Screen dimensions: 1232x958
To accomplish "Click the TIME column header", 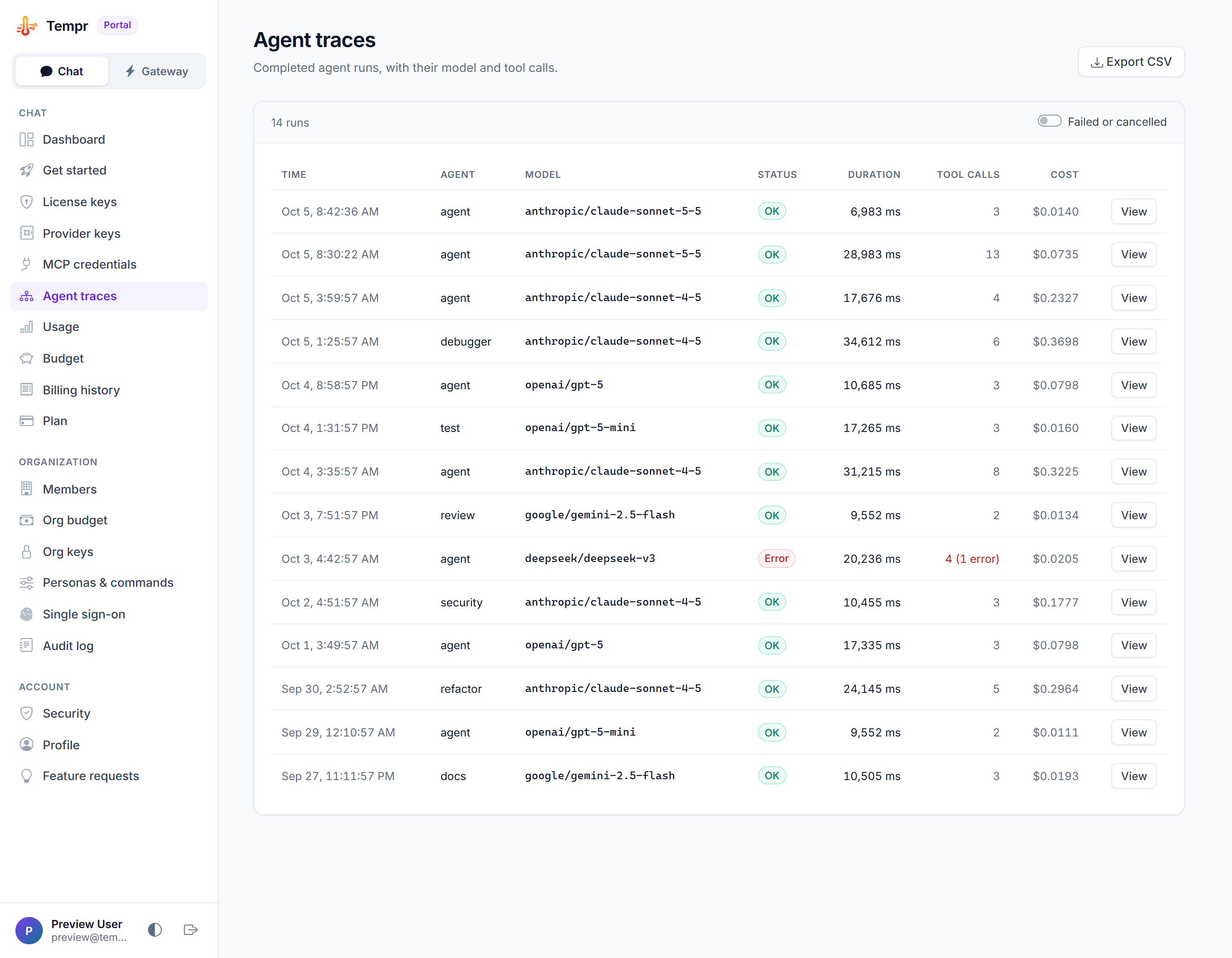I will pos(294,175).
